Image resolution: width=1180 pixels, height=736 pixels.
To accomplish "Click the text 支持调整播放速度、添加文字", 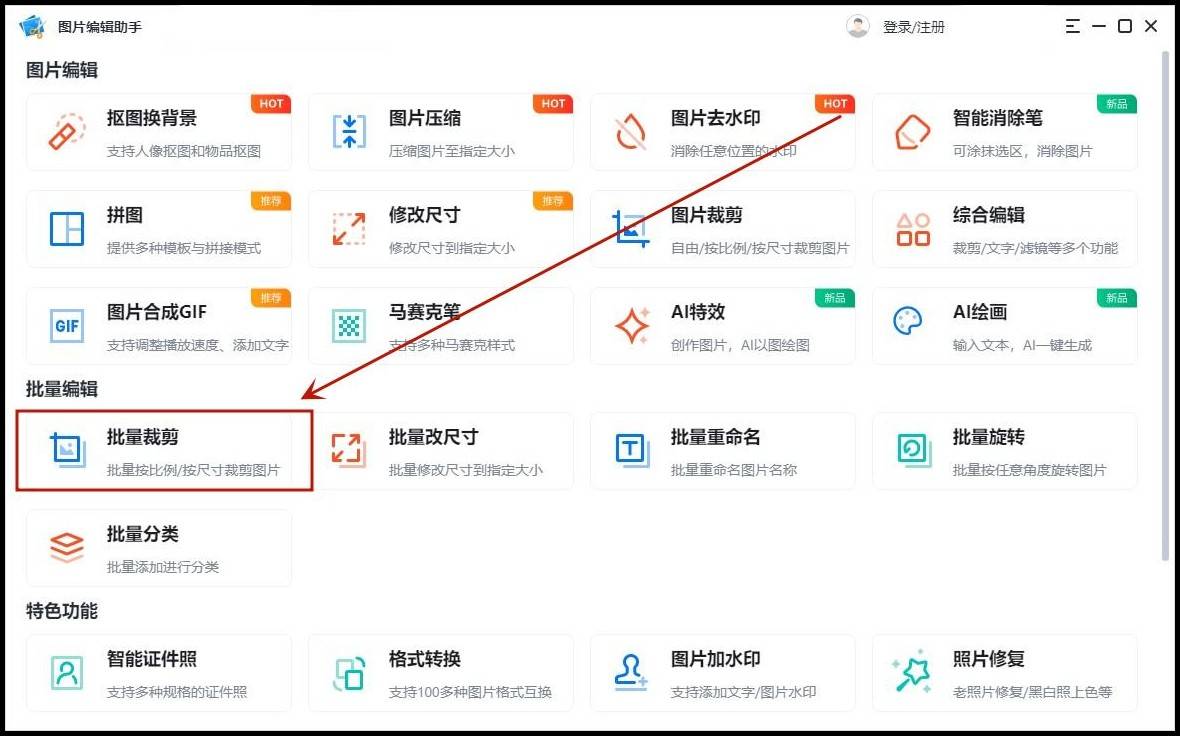I will (x=198, y=345).
